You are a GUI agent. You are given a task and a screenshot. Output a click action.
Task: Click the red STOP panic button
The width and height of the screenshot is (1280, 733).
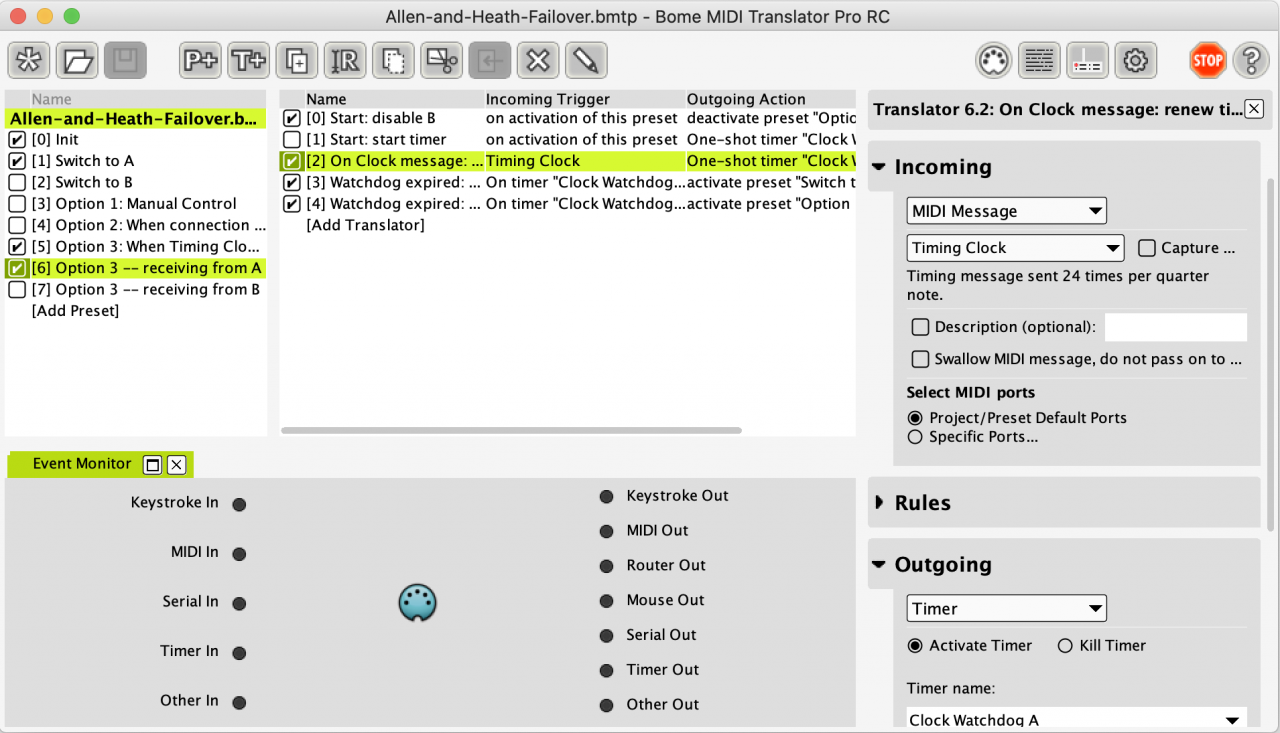pyautogui.click(x=1207, y=61)
